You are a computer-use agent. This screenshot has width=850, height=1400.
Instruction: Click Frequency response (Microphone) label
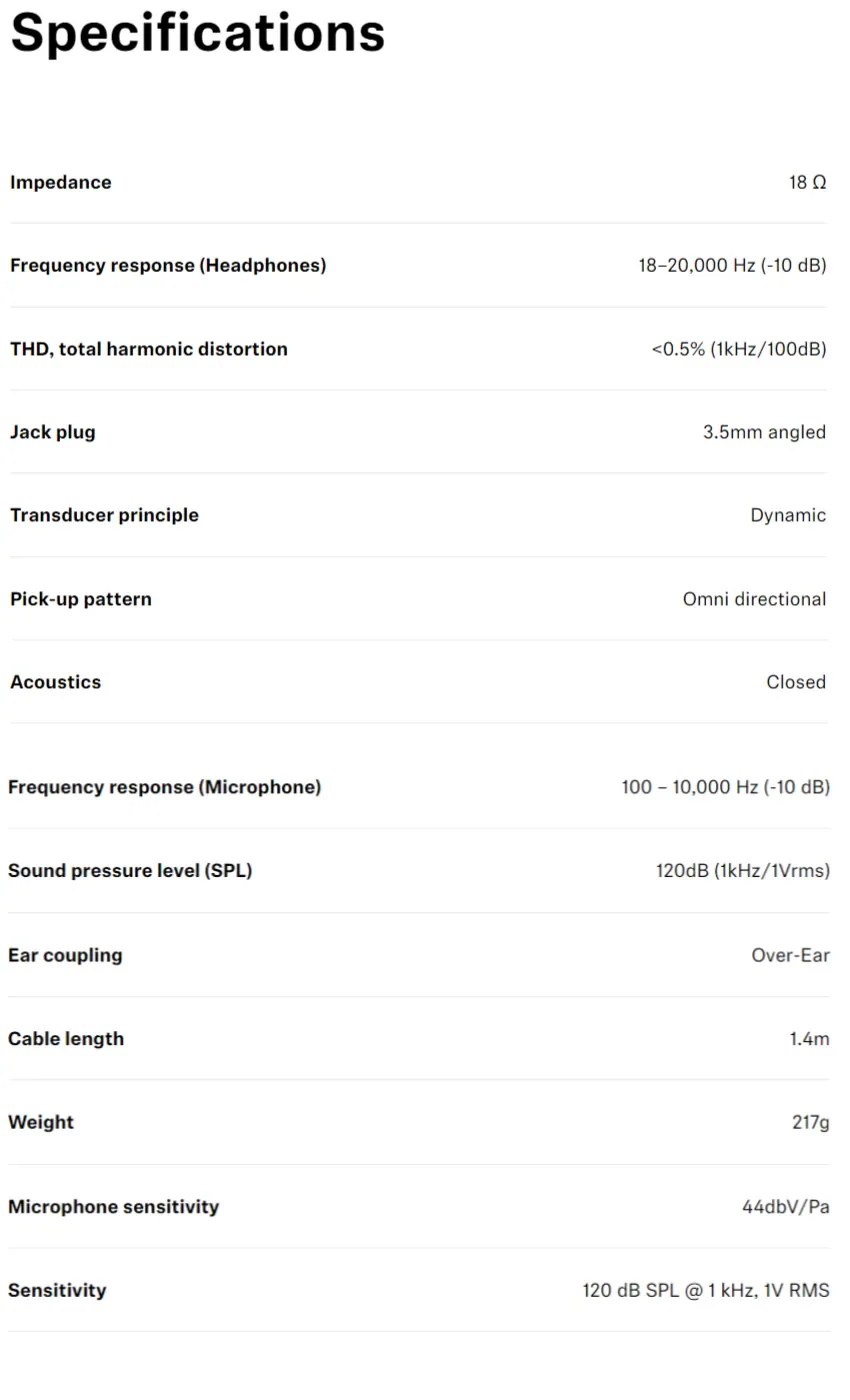click(165, 787)
